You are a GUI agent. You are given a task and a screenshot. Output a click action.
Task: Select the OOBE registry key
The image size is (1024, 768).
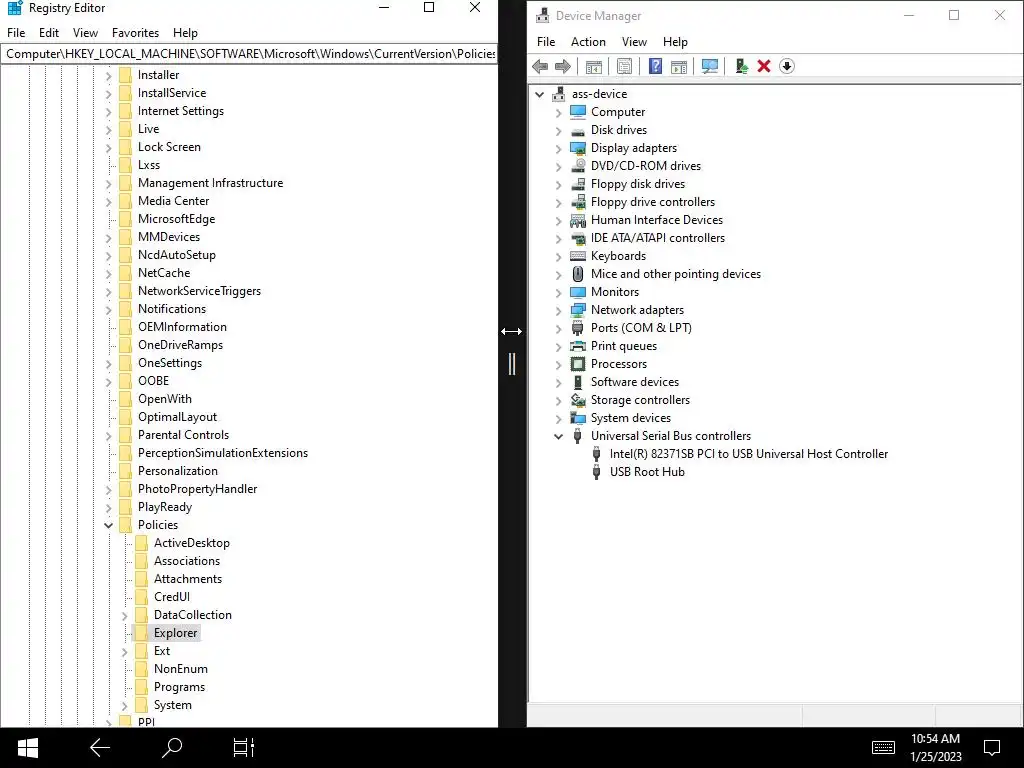153,381
